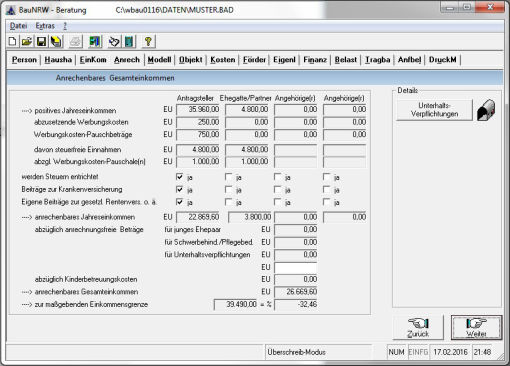Image resolution: width=510 pixels, height=366 pixels.
Task: Uncheck Antragsteller Rentenversicherung Beiträge checkbox
Action: (x=180, y=202)
